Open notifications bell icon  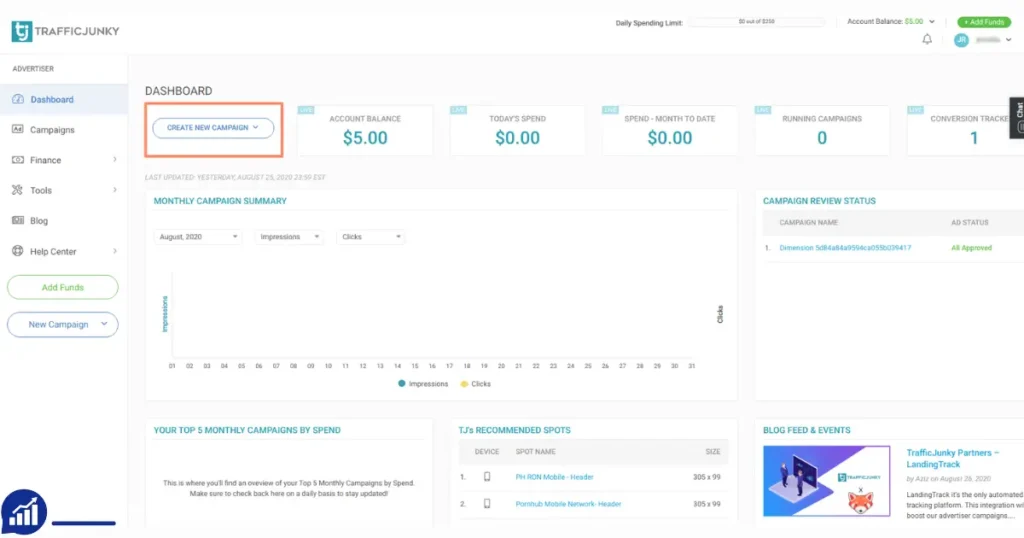927,39
